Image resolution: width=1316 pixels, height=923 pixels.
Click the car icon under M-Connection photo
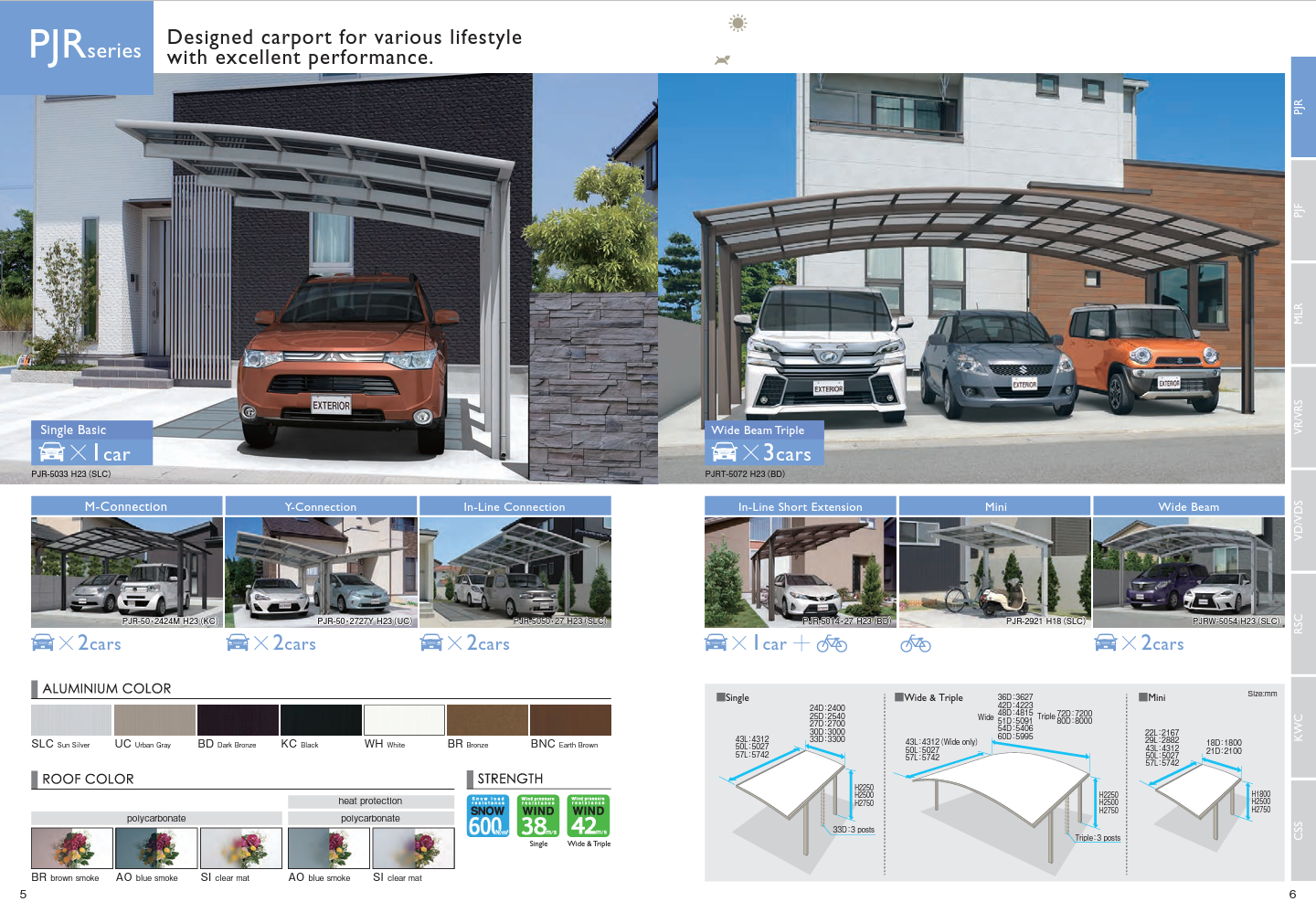(43, 643)
